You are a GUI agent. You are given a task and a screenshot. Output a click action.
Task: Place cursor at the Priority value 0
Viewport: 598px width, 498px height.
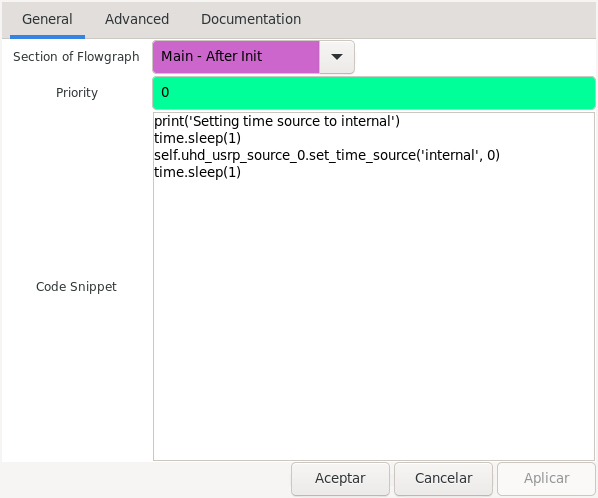[x=165, y=92]
